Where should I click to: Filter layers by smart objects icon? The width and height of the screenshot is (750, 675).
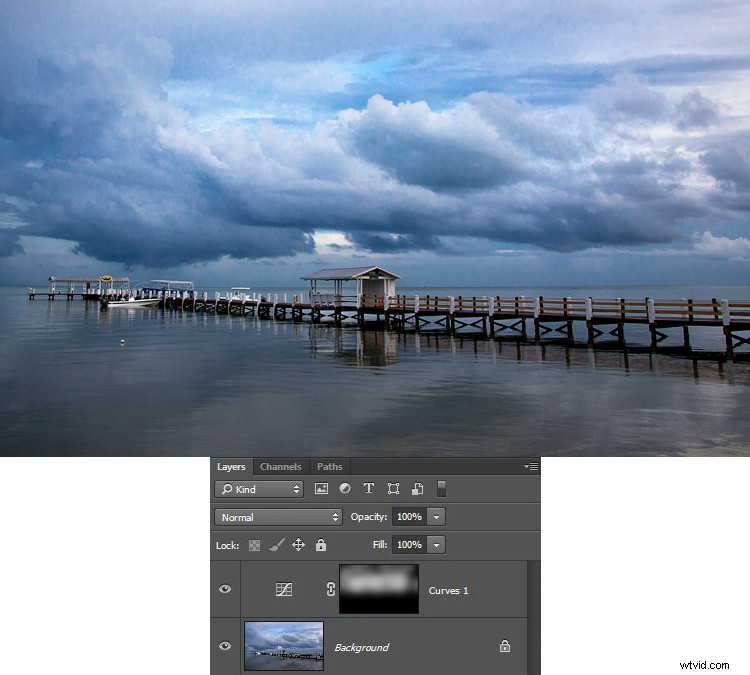pyautogui.click(x=417, y=488)
